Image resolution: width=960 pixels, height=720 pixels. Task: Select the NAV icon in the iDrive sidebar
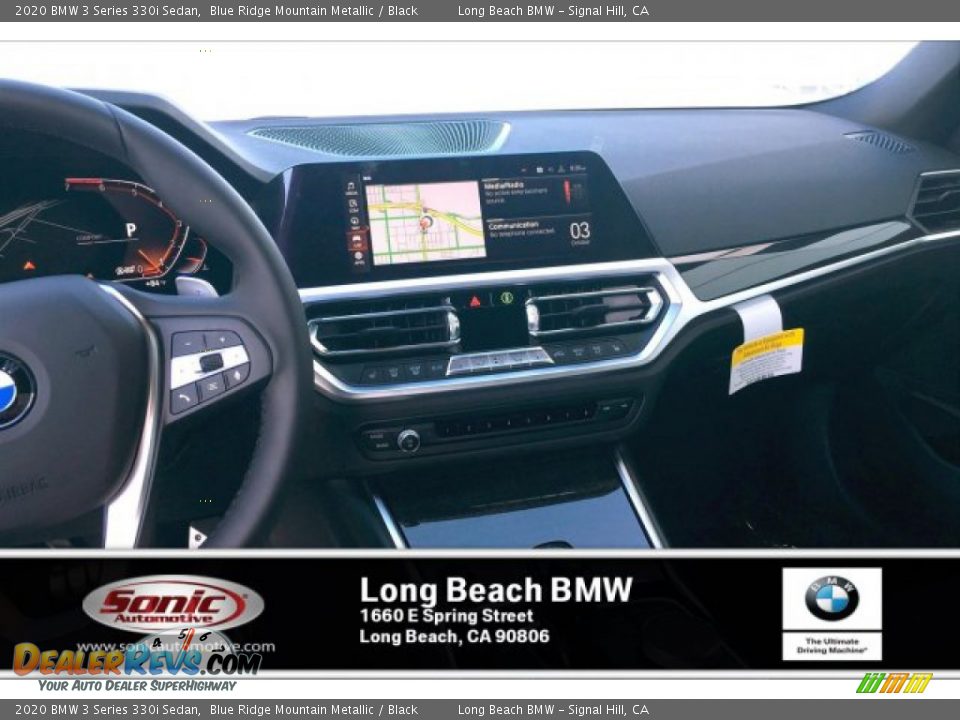tap(354, 219)
